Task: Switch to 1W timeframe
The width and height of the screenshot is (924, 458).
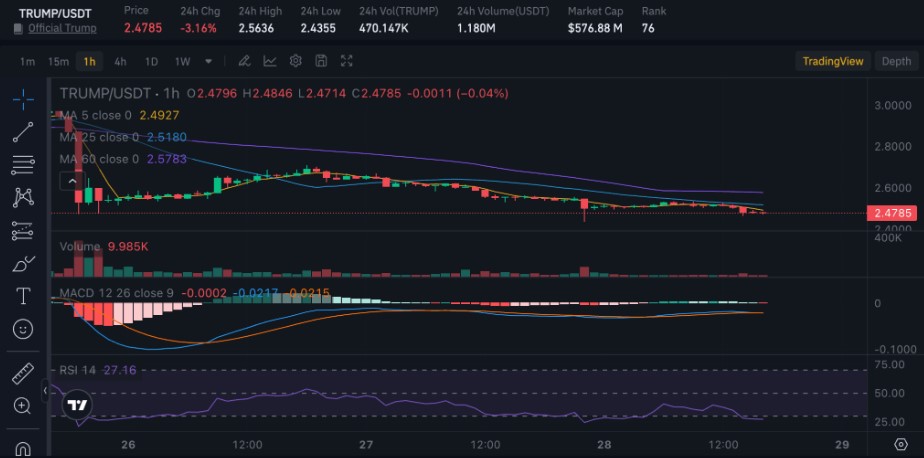Action: (183, 61)
